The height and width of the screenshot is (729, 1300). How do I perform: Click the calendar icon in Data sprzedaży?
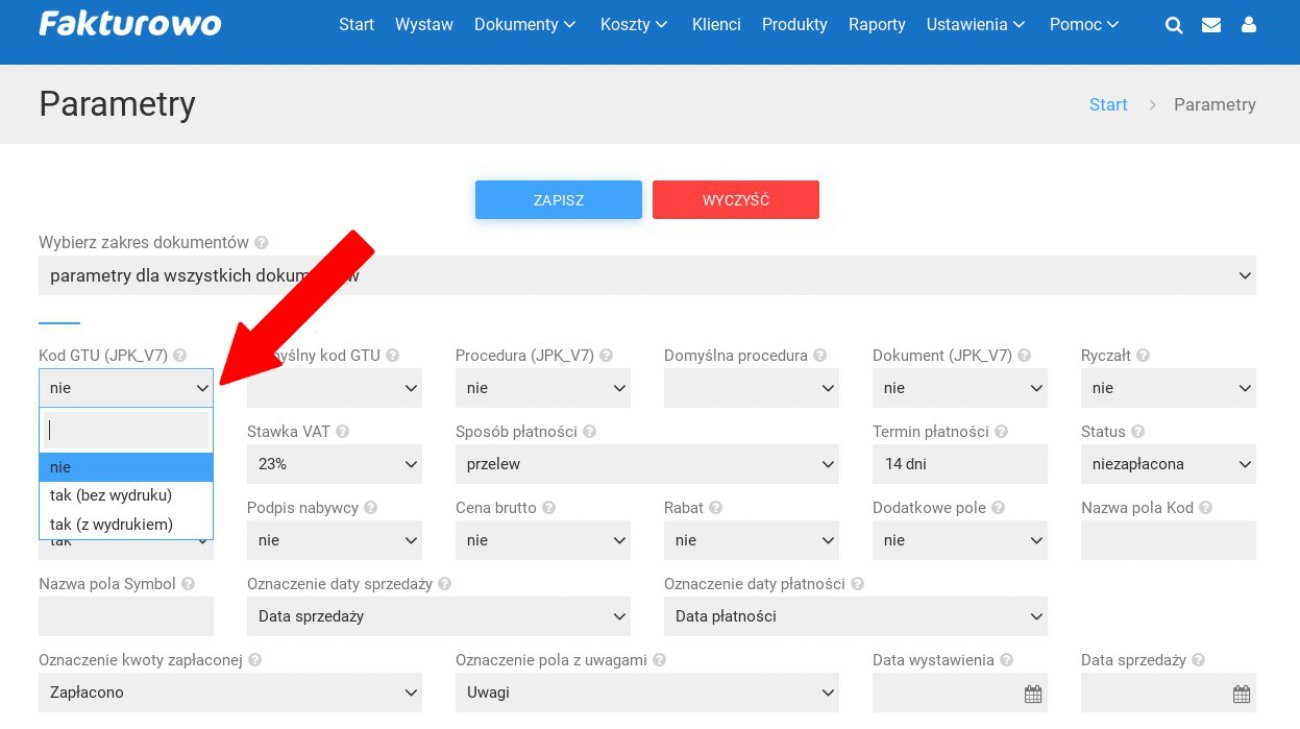[1241, 694]
